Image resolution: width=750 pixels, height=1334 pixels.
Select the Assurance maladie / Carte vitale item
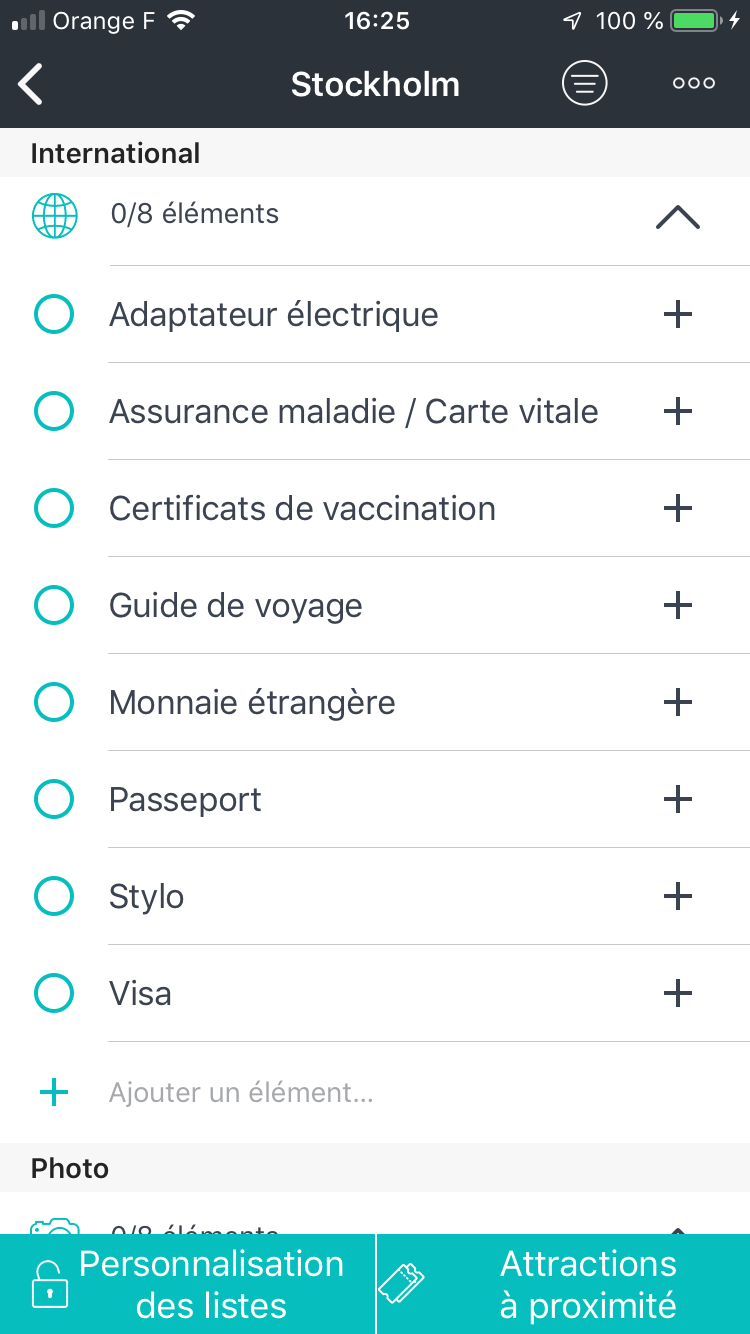click(353, 412)
